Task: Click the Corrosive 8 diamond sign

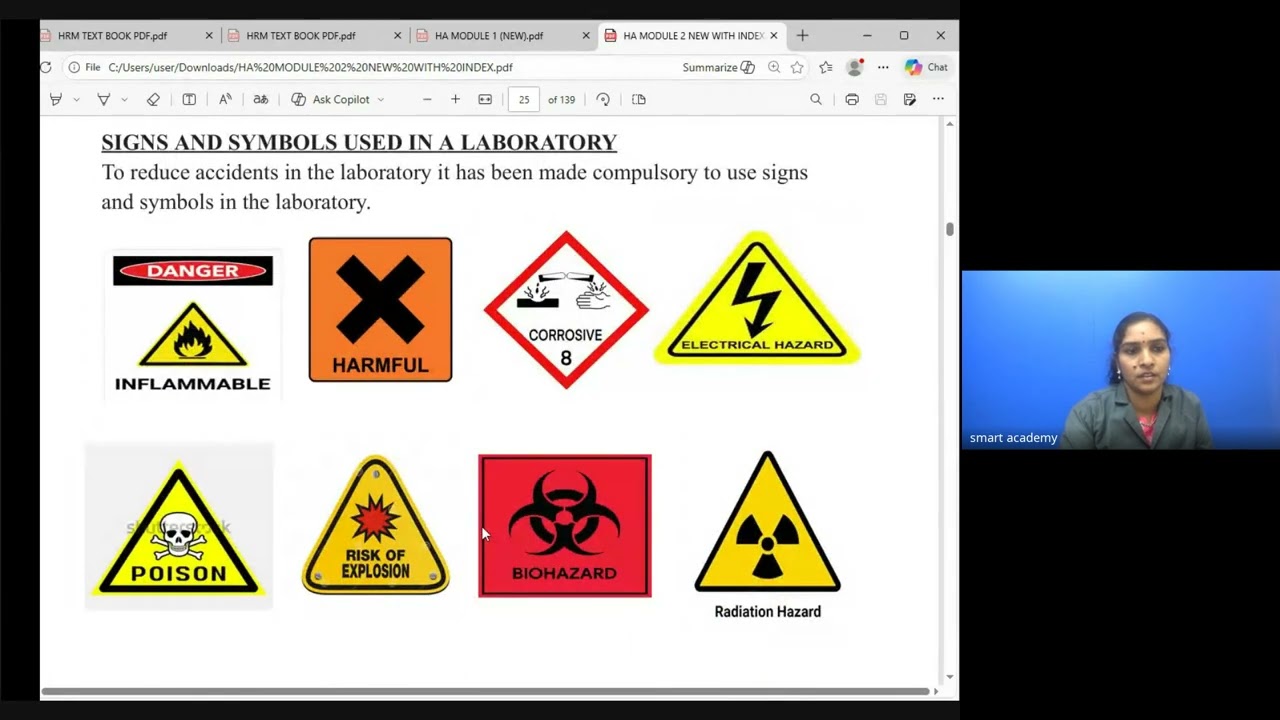Action: 566,310
